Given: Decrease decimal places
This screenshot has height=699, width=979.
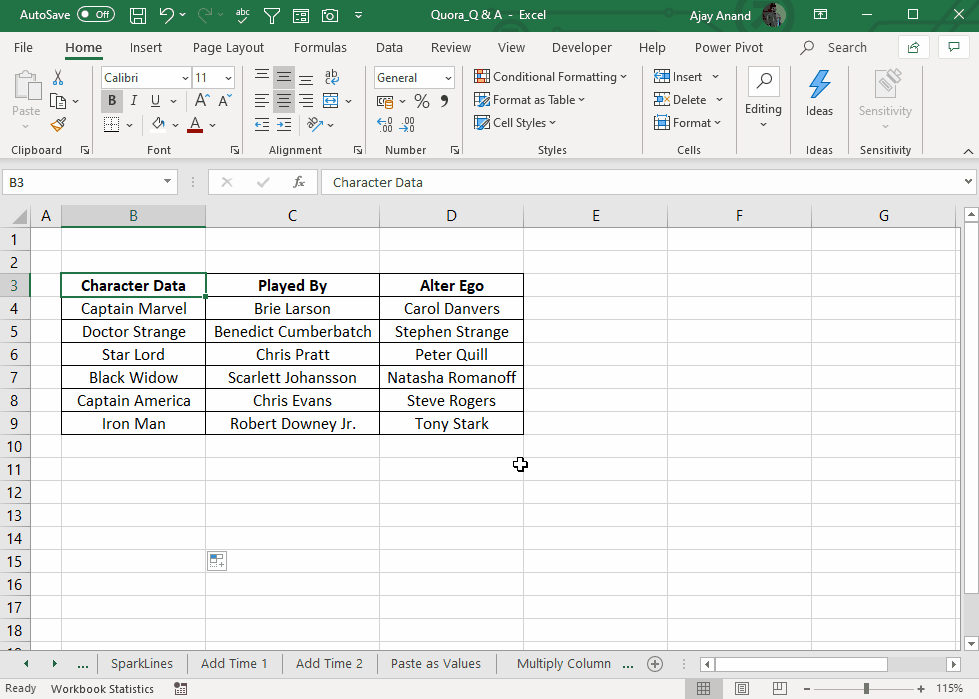Looking at the screenshot, I should 407,125.
